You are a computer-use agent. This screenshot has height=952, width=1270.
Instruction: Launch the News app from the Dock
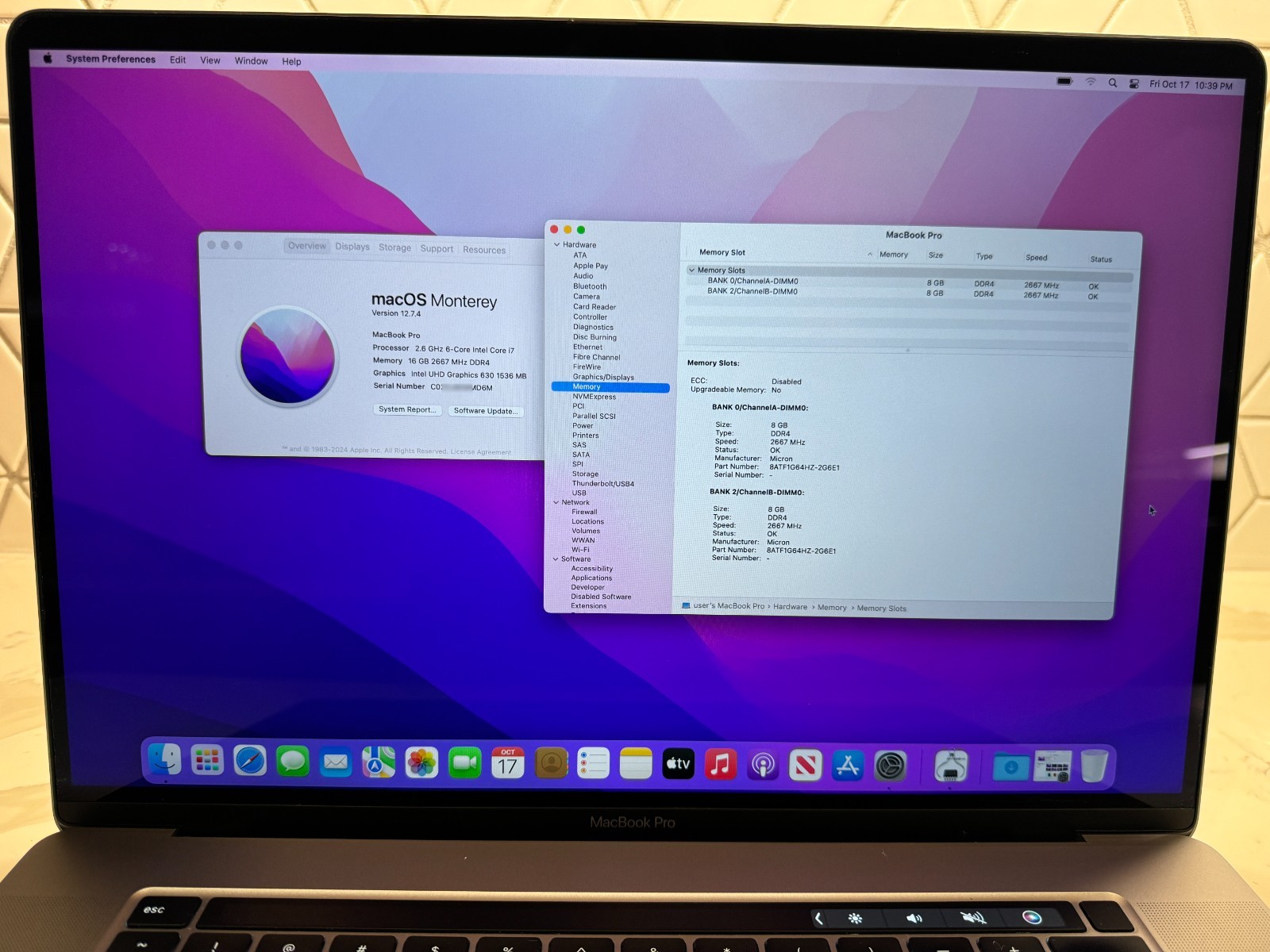pyautogui.click(x=806, y=766)
